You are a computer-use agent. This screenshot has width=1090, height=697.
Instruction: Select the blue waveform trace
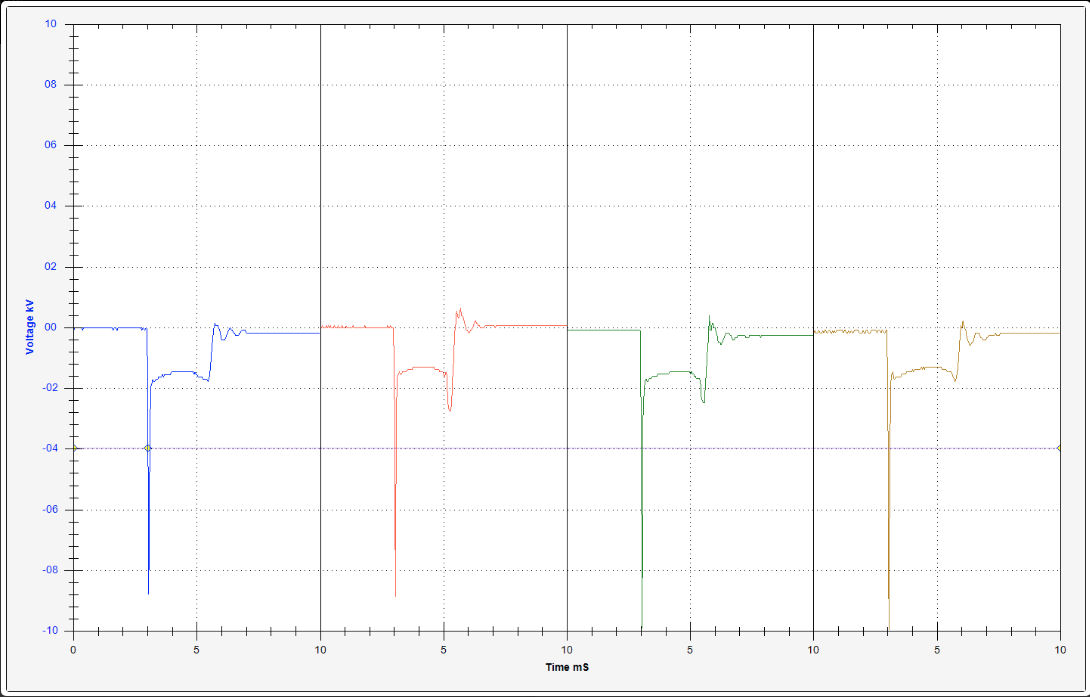(110, 326)
